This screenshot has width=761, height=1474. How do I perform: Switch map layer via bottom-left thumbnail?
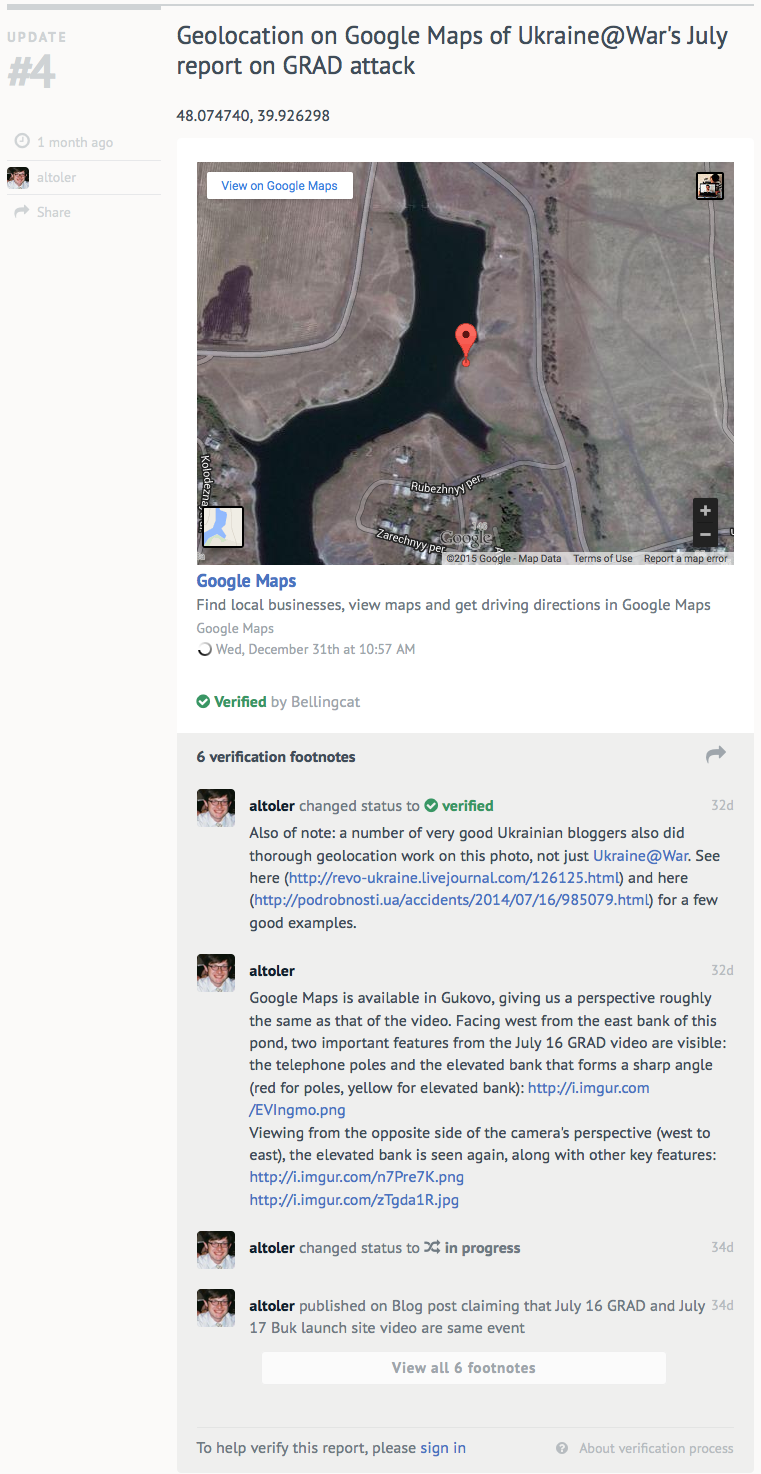223,527
